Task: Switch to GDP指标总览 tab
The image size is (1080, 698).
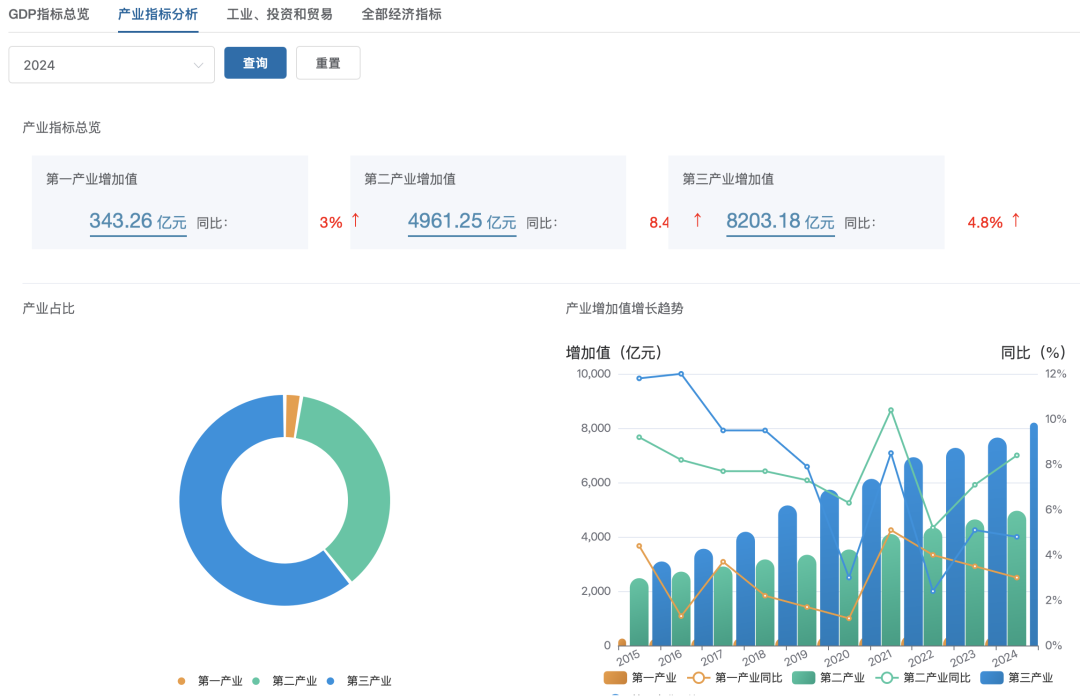Action: [x=49, y=14]
